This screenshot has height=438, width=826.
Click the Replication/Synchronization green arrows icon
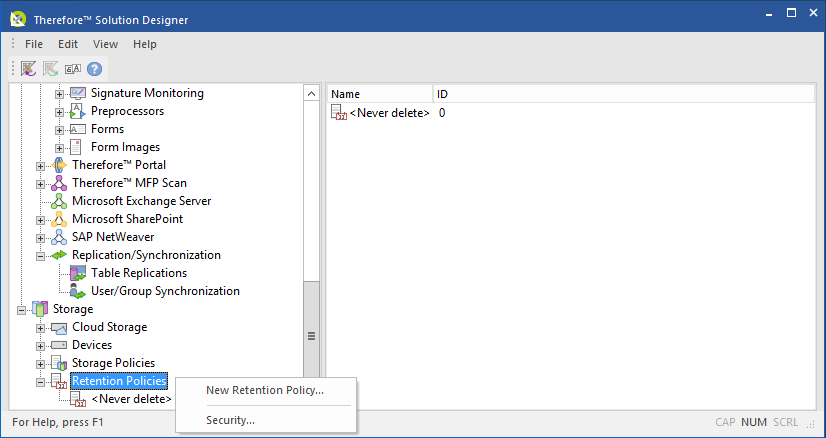coord(59,255)
